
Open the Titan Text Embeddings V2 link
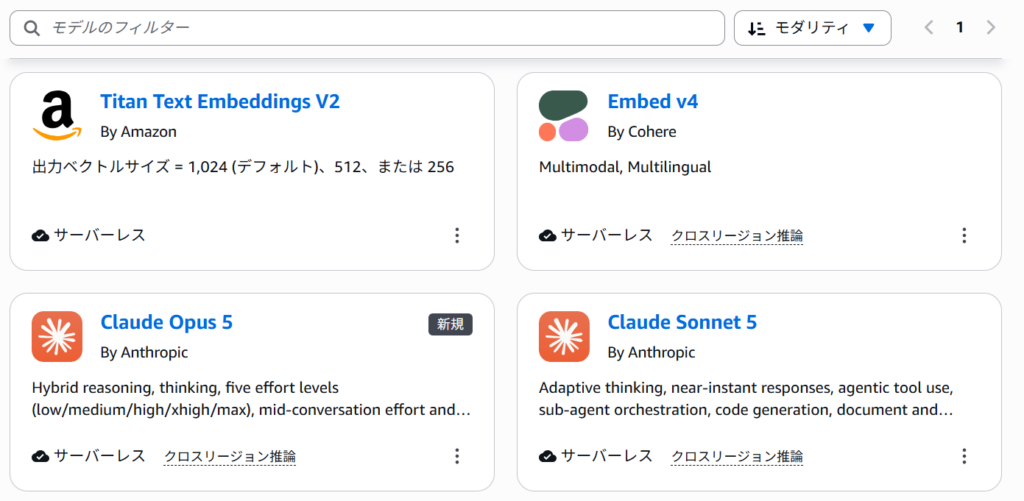click(x=220, y=101)
